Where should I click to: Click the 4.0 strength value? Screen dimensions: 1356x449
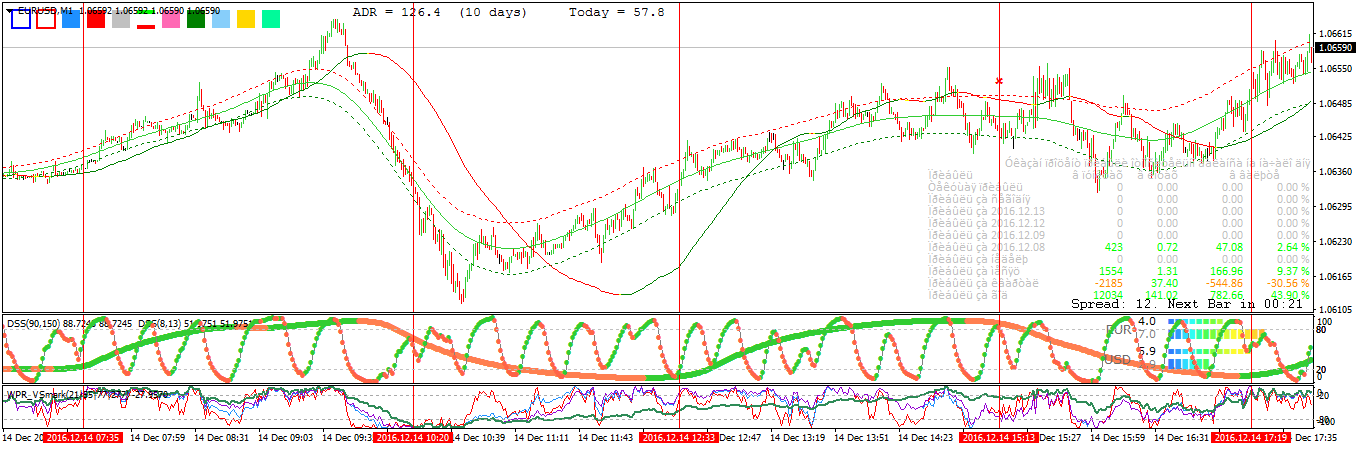pyautogui.click(x=1147, y=321)
